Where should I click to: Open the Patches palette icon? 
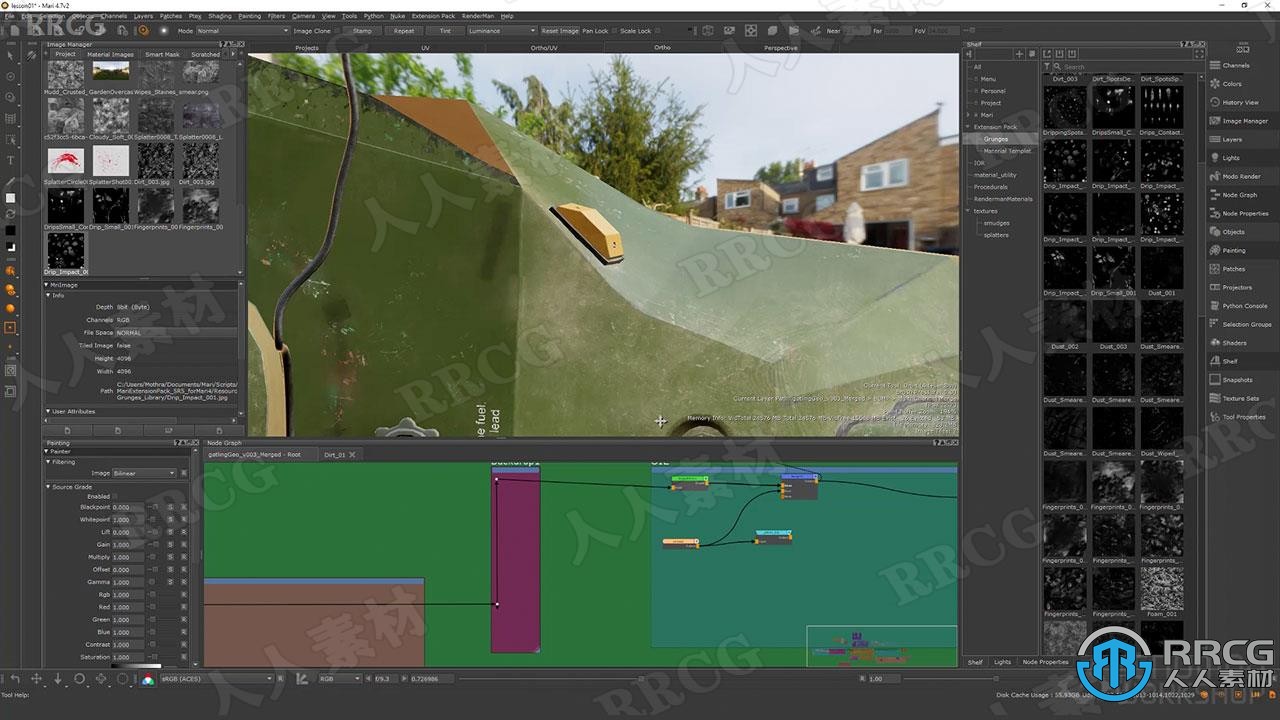pos(1215,268)
